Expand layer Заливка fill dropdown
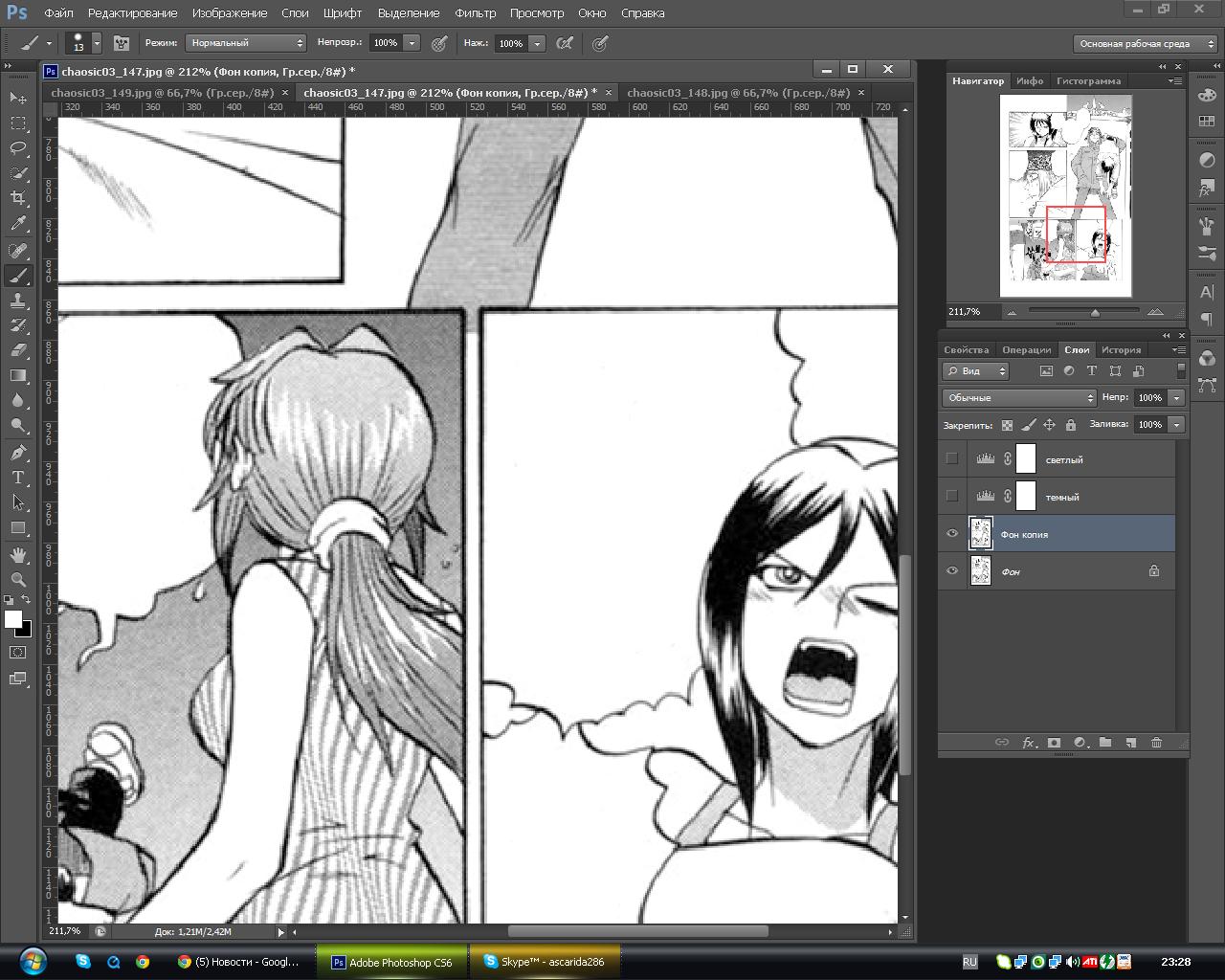Screen dimensions: 1225x980 [x=1176, y=424]
